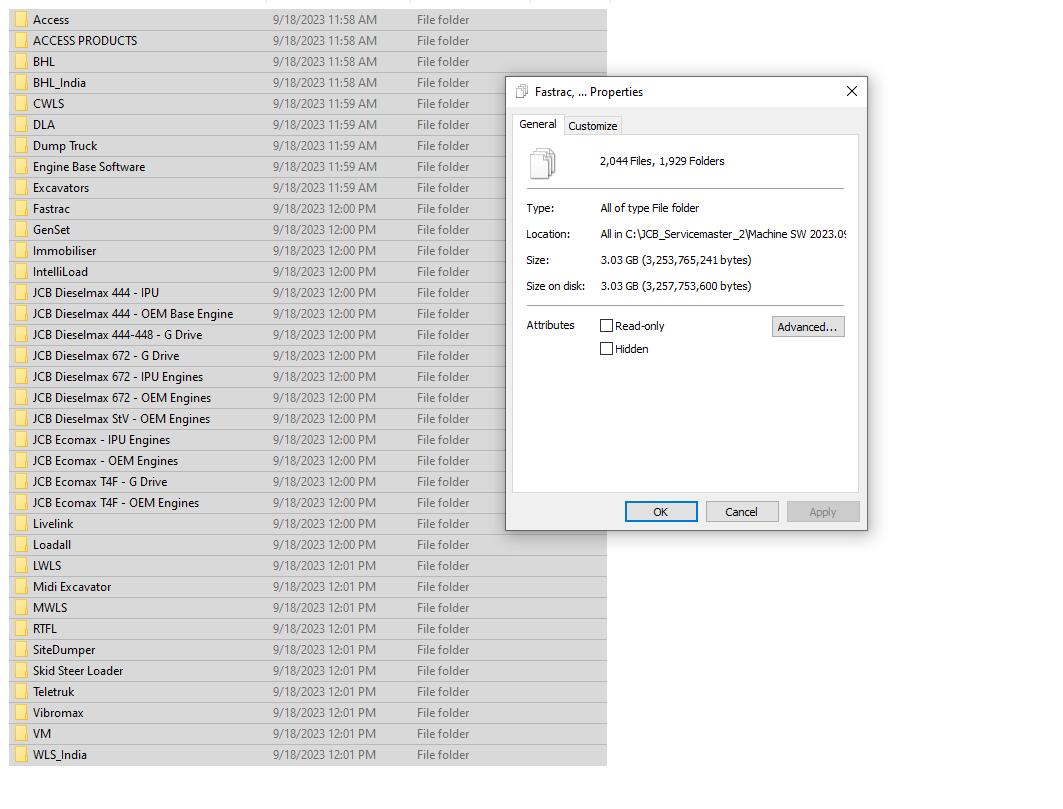
Task: Click the Size value 3.03 GB
Action: [676, 260]
